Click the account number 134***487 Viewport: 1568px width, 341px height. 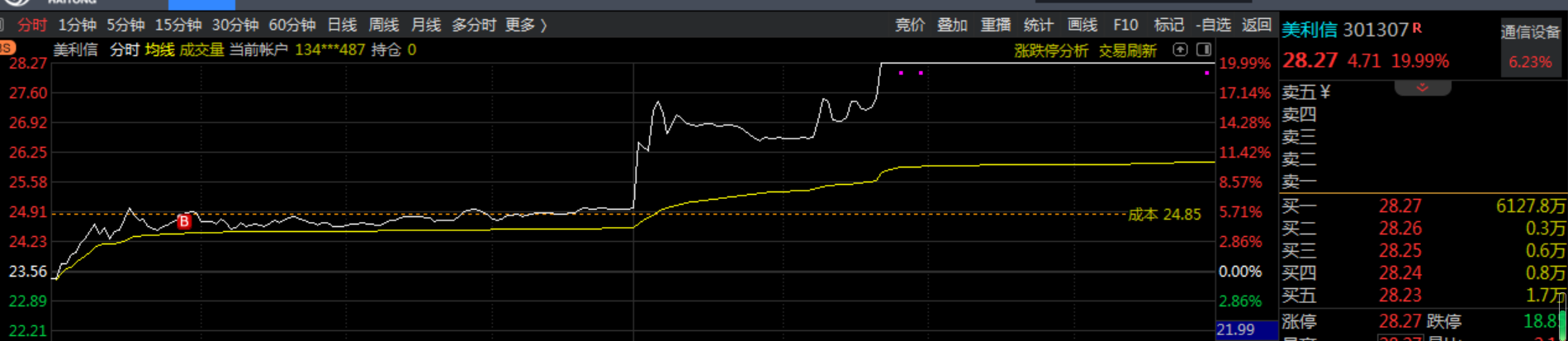tap(329, 50)
